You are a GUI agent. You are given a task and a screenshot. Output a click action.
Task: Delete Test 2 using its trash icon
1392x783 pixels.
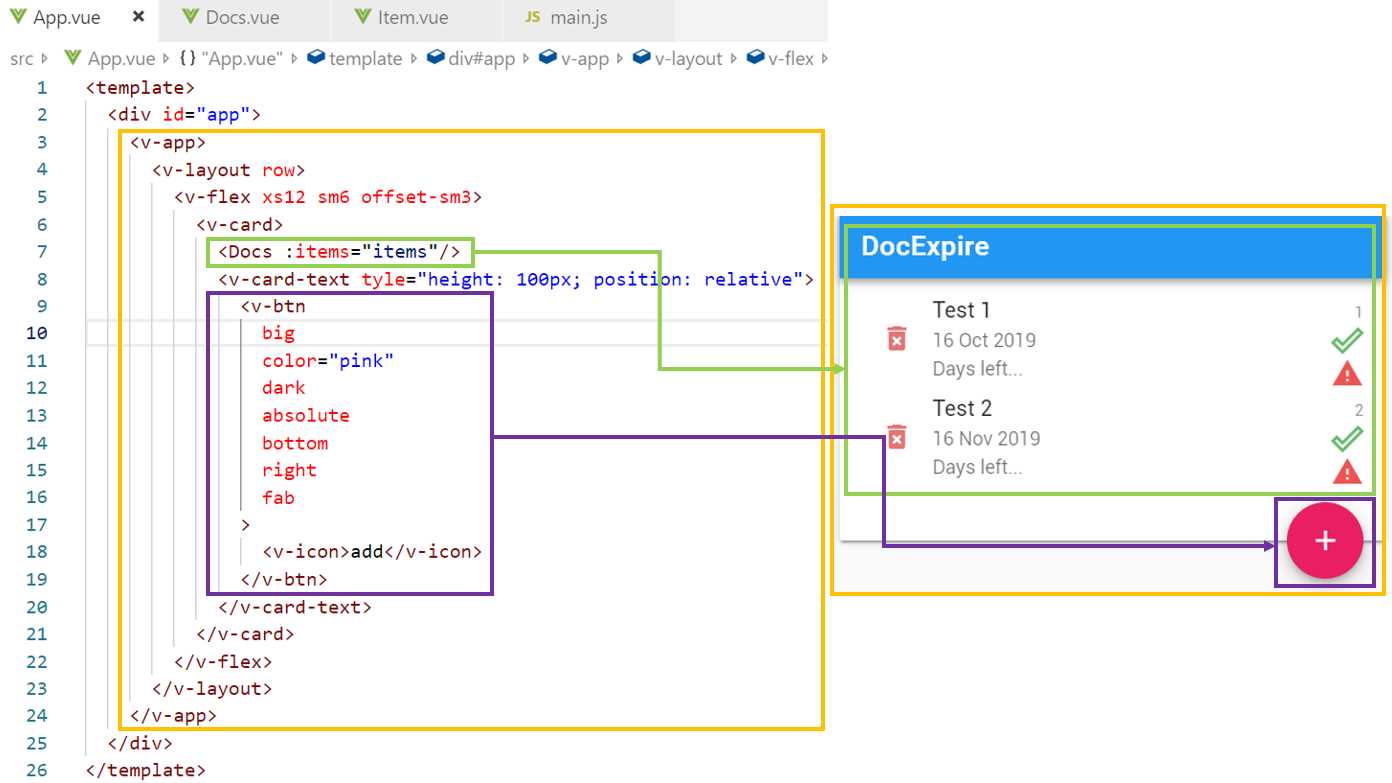(x=896, y=436)
